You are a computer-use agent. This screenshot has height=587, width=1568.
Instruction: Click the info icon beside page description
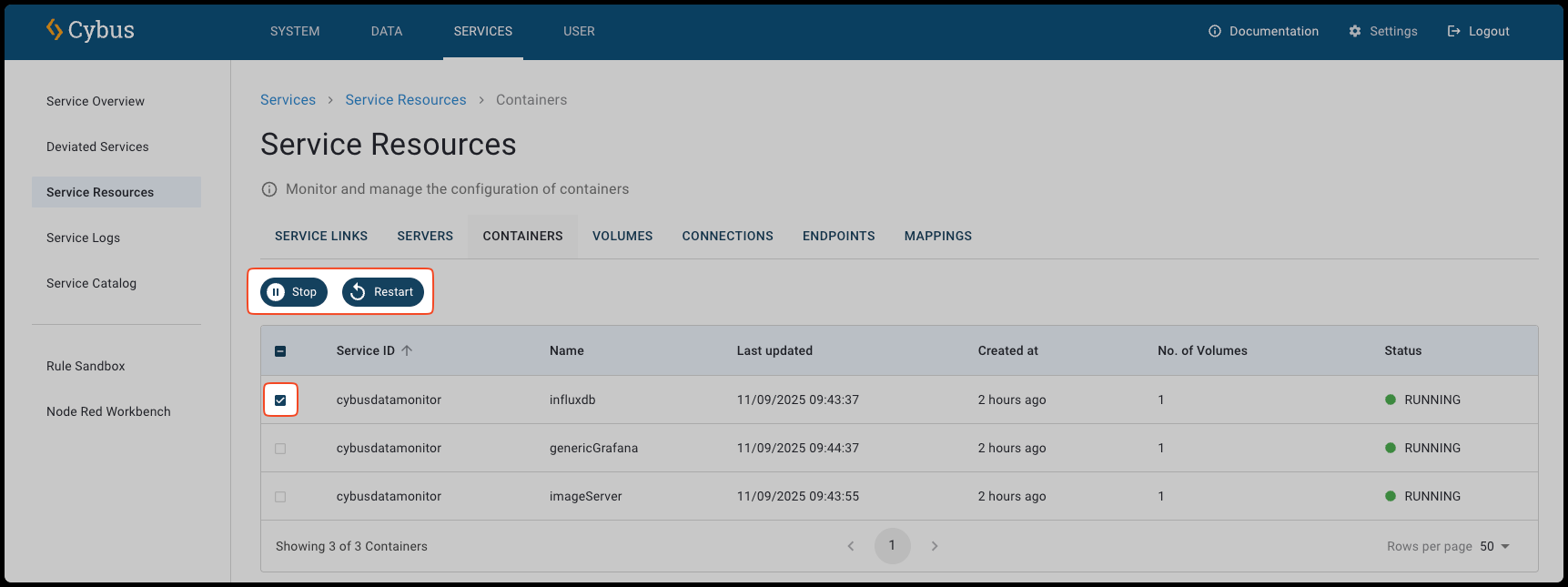point(269,189)
